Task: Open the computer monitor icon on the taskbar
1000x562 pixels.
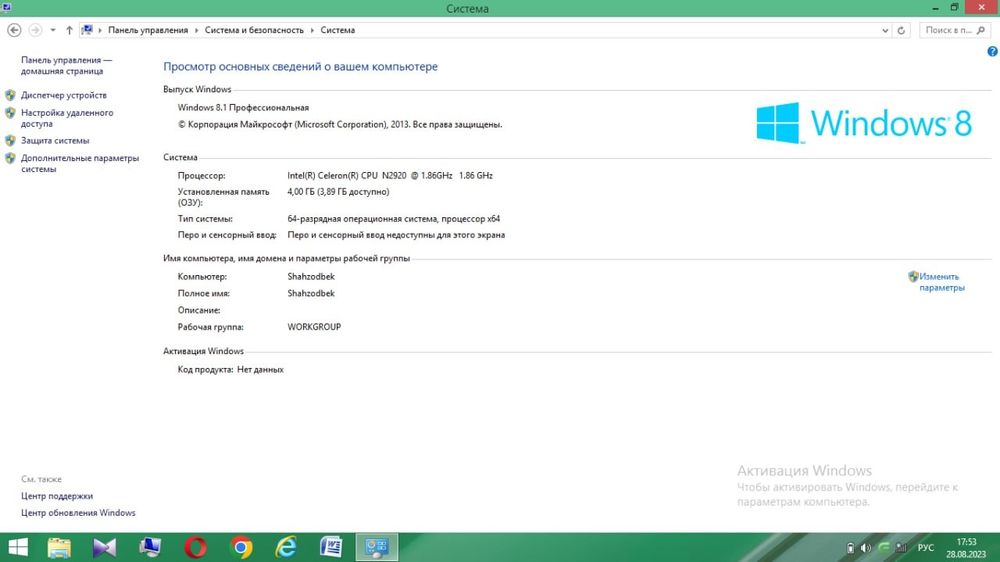Action: click(x=150, y=547)
